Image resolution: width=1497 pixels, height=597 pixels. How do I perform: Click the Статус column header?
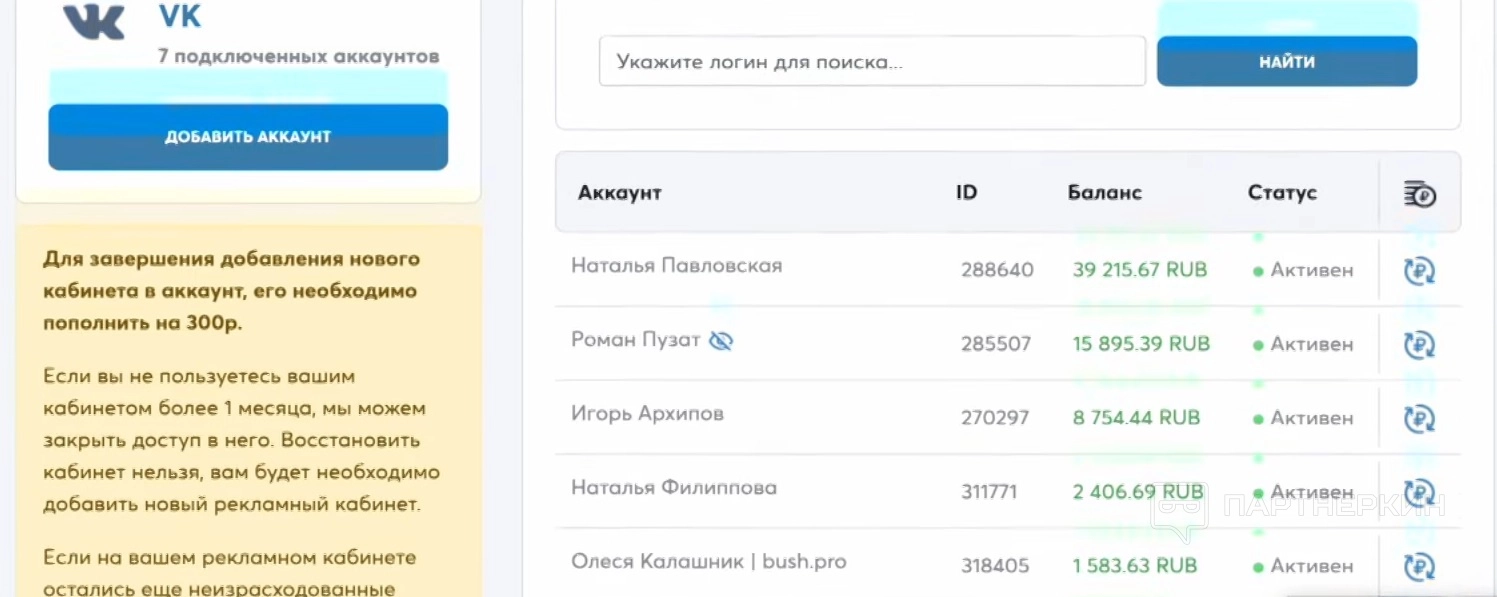[1282, 193]
